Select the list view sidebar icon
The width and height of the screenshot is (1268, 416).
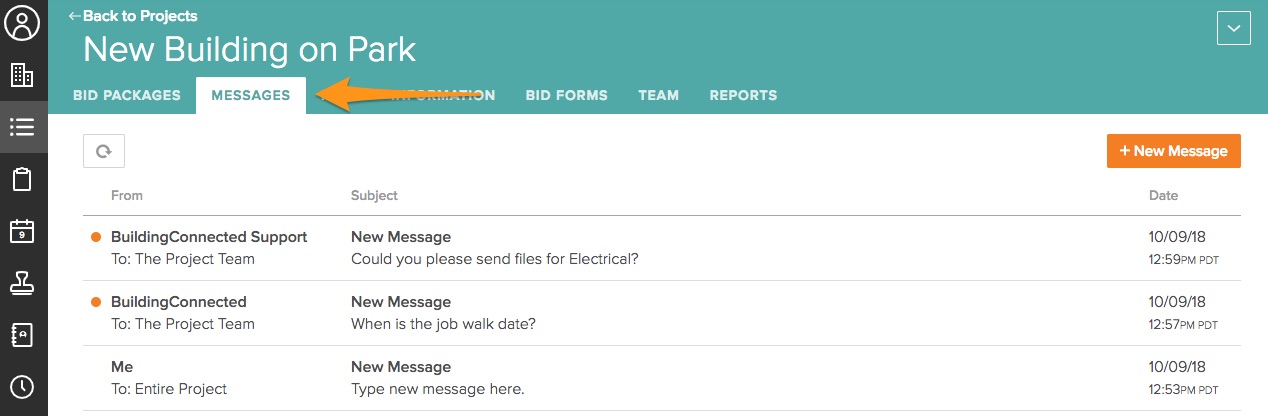(22, 127)
